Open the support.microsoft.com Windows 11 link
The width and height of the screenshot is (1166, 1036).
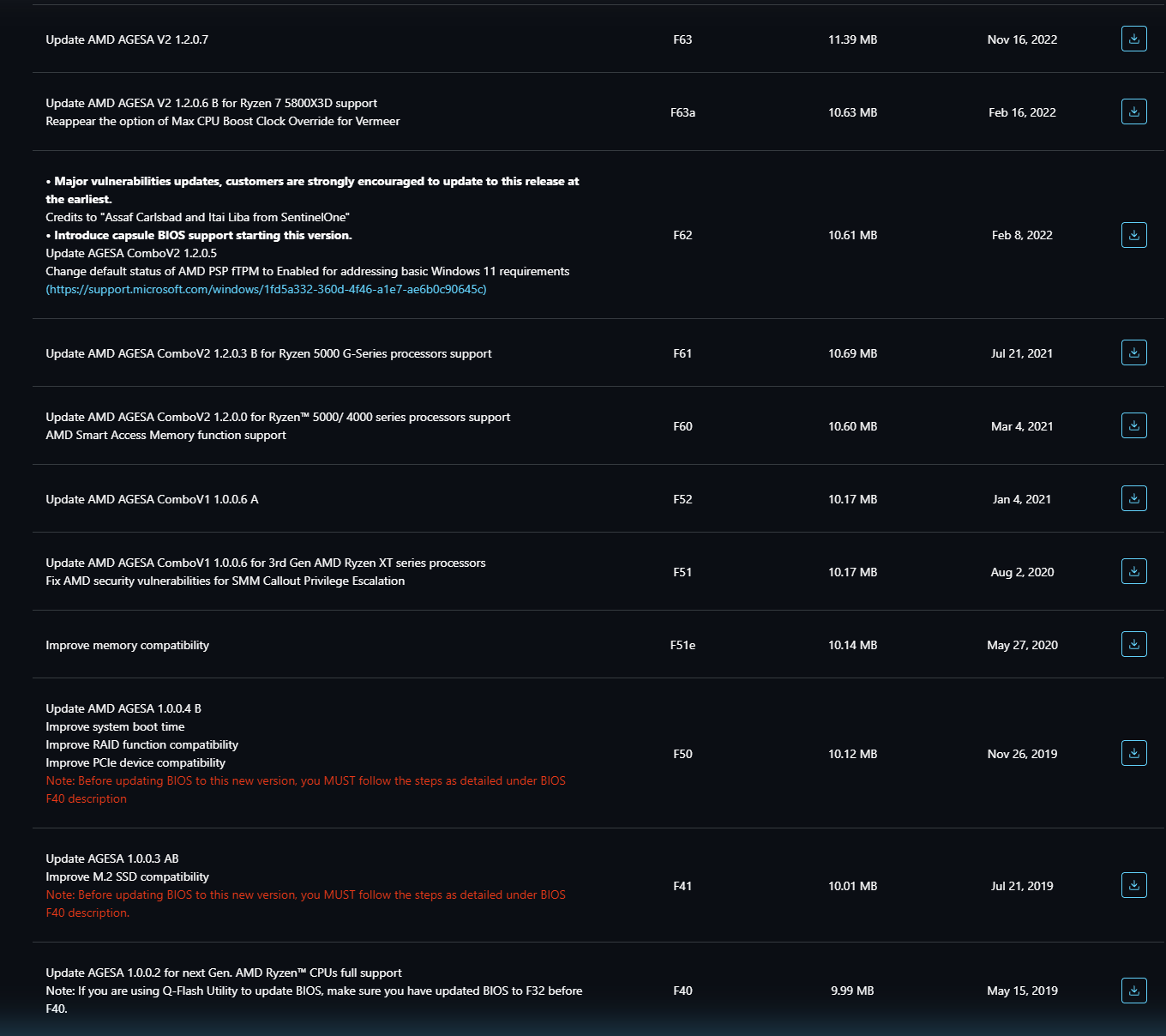pyautogui.click(x=266, y=289)
